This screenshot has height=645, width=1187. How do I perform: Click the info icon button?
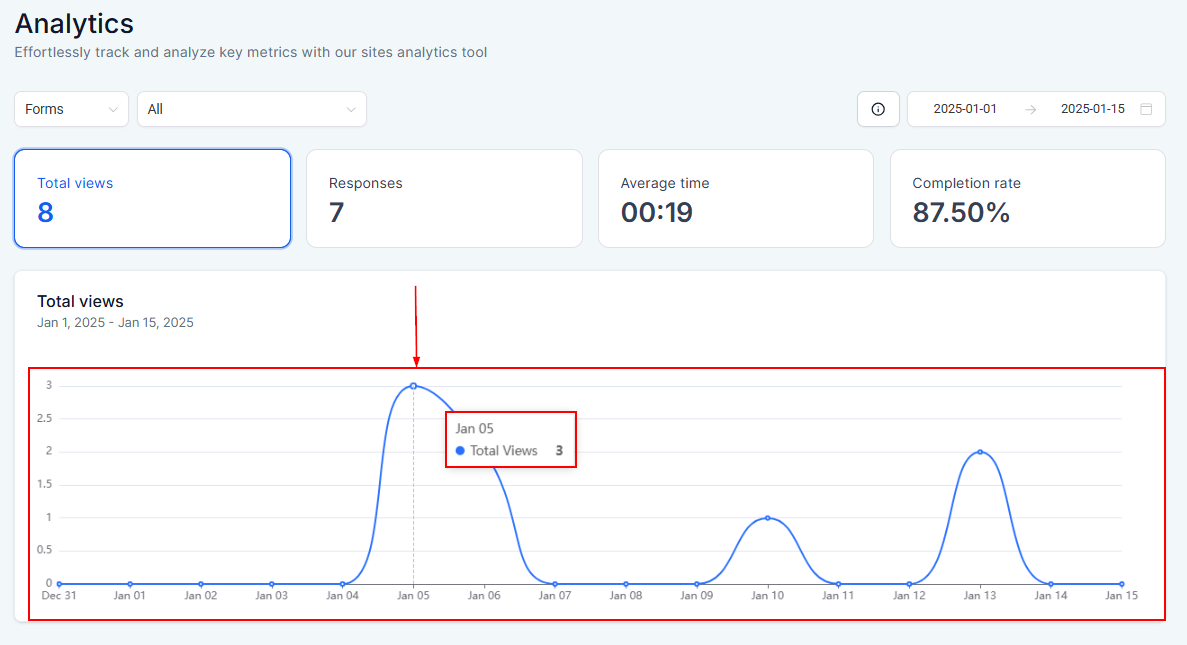pos(878,109)
